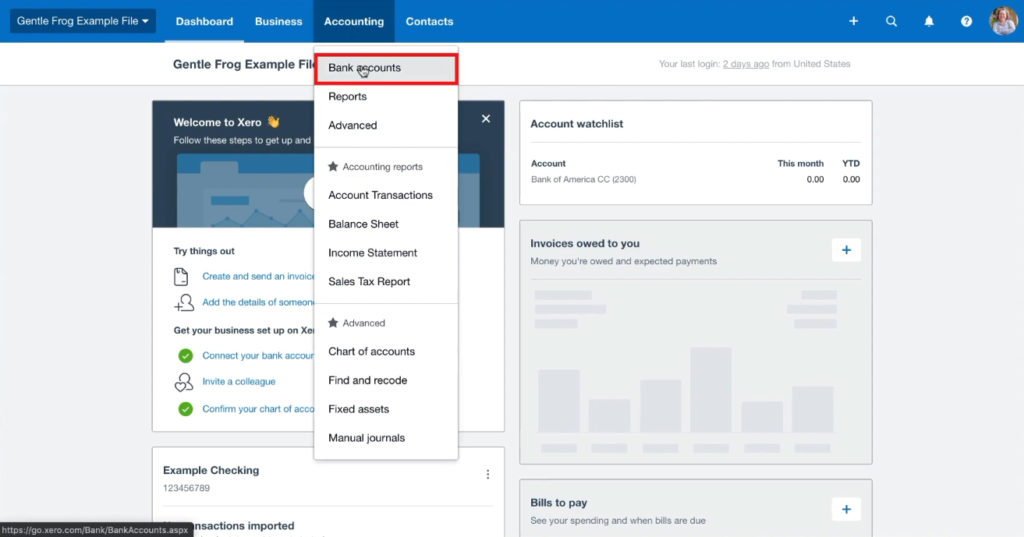Viewport: 1024px width, 537px height.
Task: Choose Find and recode
Action: click(386, 380)
